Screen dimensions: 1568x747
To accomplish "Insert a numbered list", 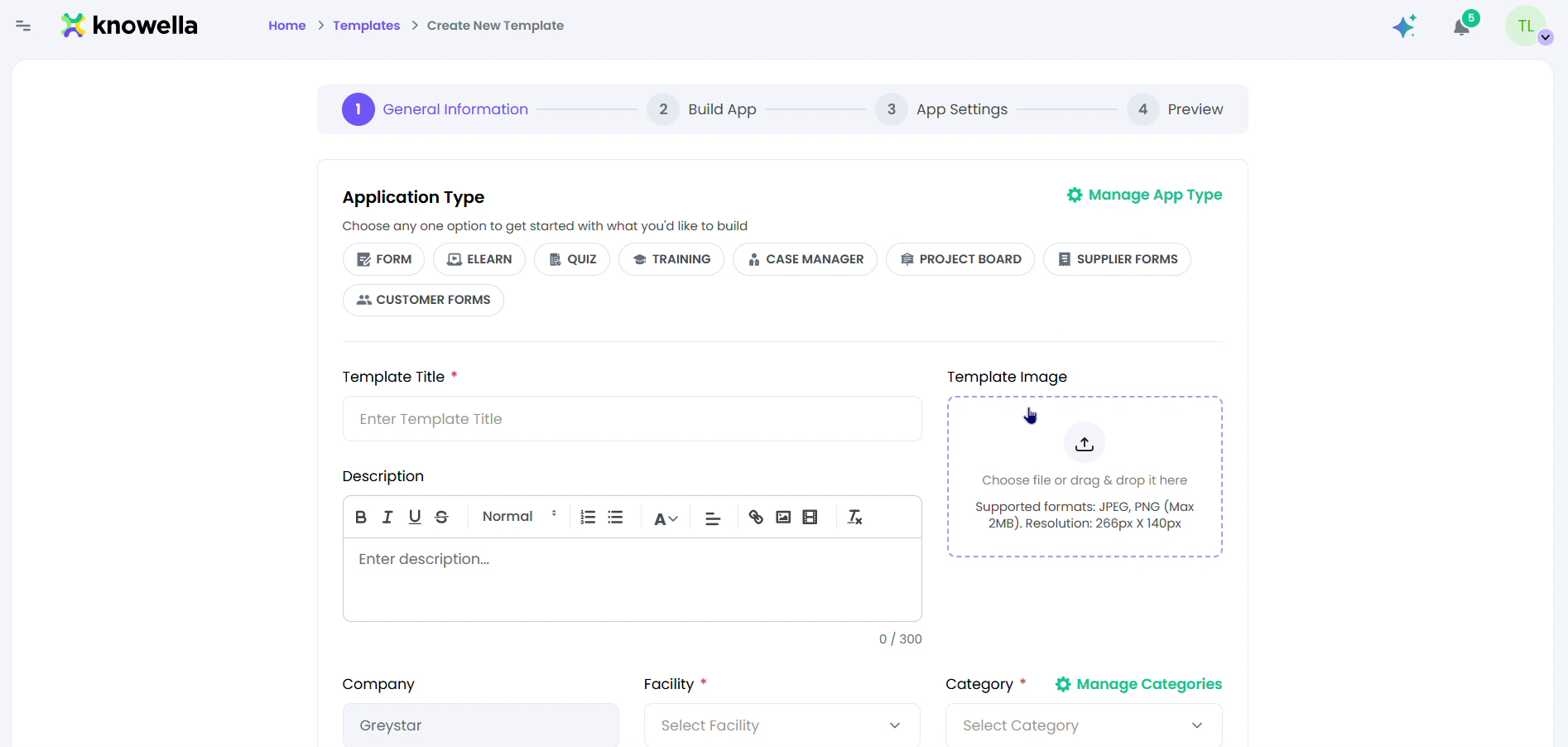I will coord(588,517).
